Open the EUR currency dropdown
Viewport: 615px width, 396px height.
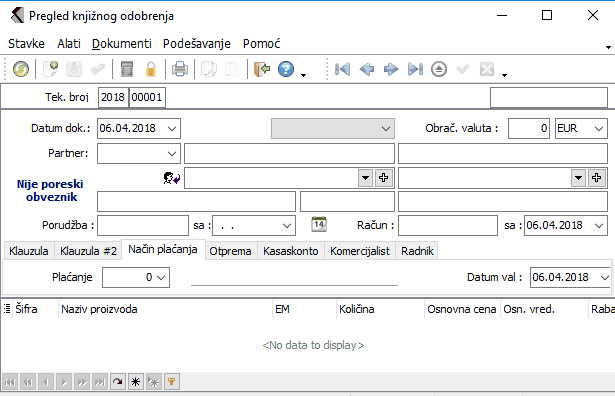click(599, 129)
